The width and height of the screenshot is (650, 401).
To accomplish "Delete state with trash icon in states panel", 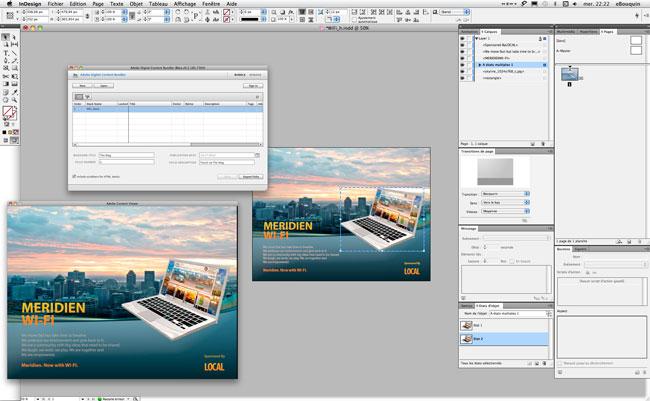I will [x=544, y=363].
